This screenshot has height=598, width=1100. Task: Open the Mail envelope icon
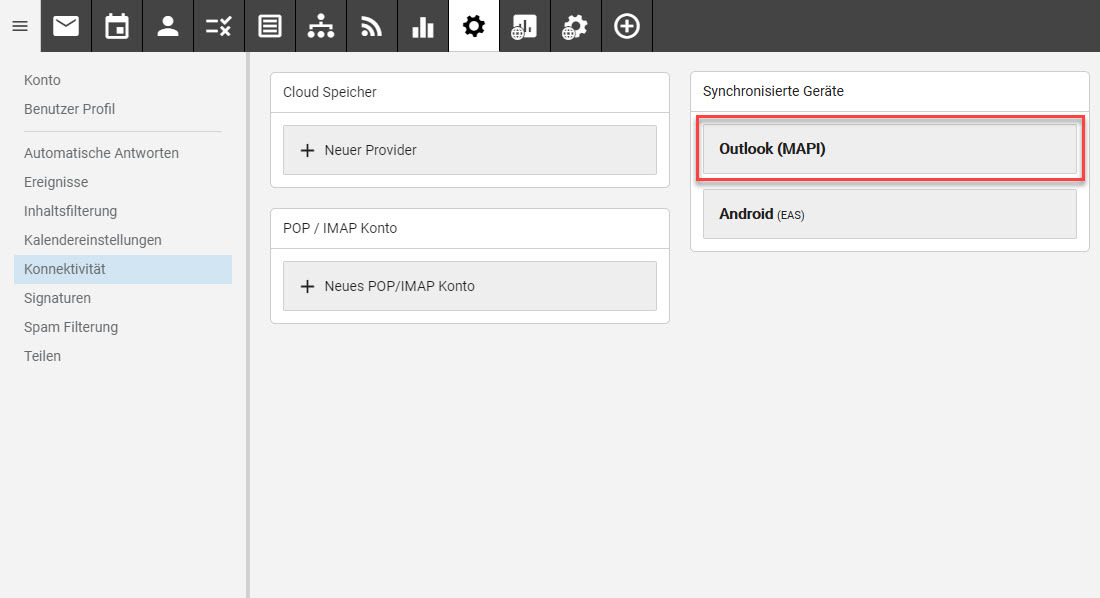[x=66, y=27]
